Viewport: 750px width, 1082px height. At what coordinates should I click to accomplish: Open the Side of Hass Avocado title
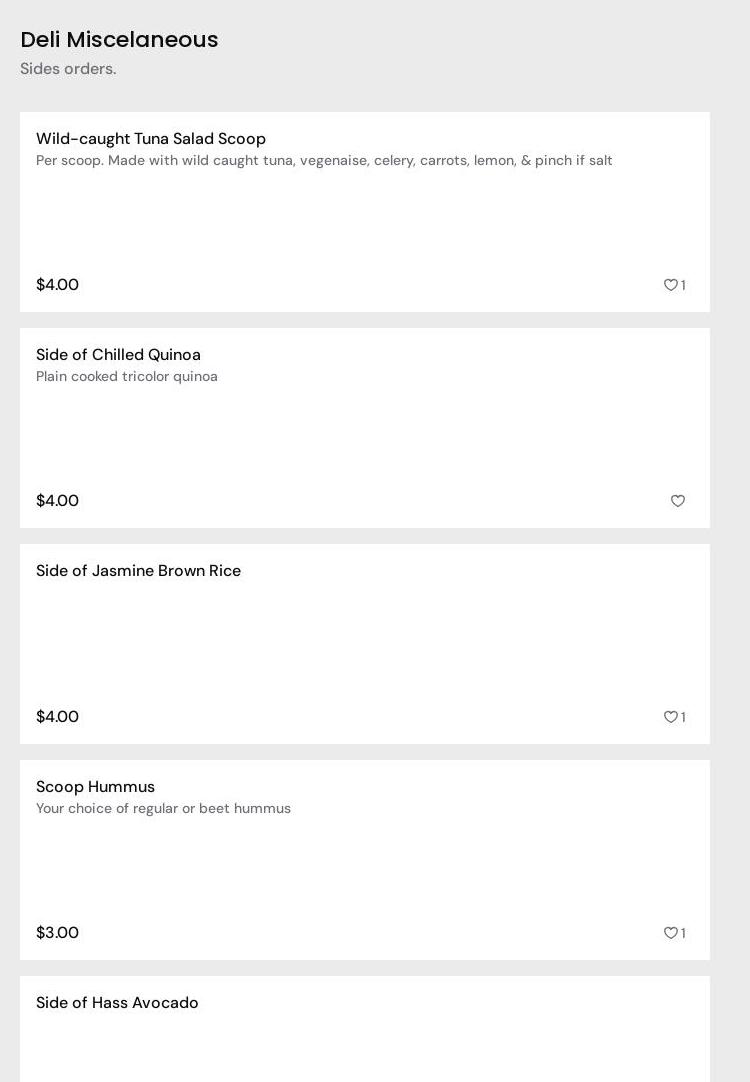[x=117, y=1003]
